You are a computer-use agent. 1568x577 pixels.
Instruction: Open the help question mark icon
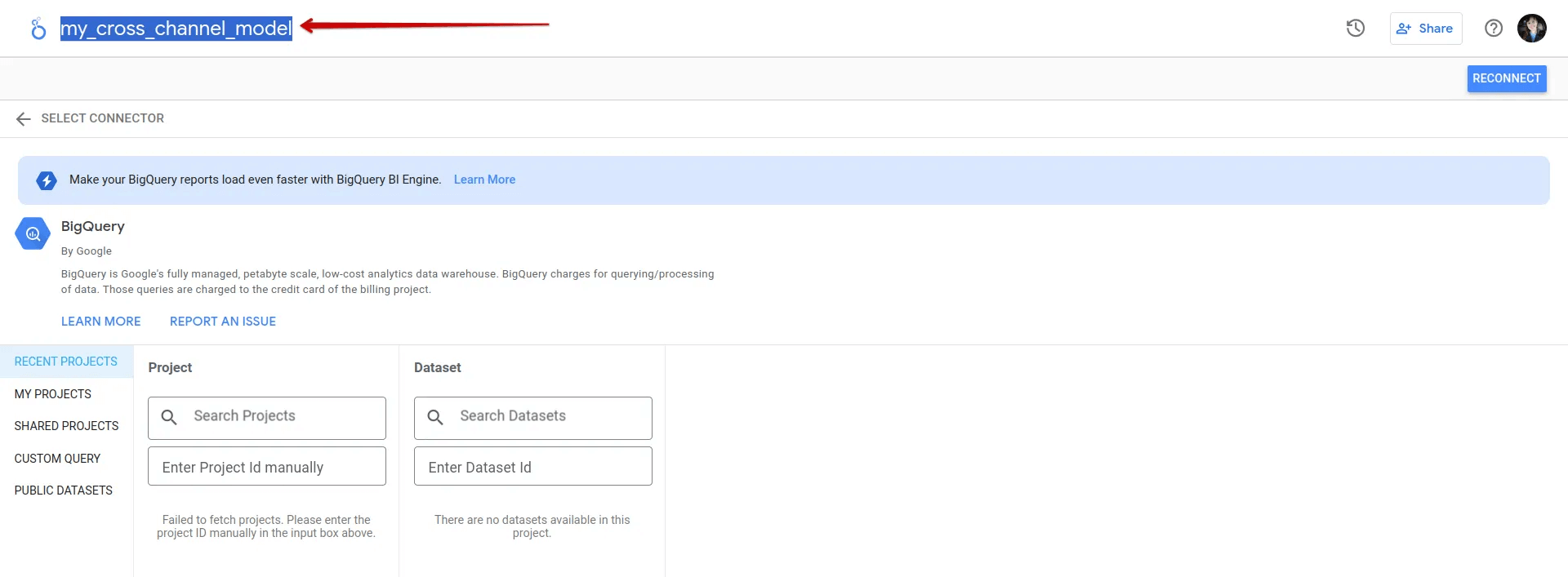click(x=1493, y=29)
